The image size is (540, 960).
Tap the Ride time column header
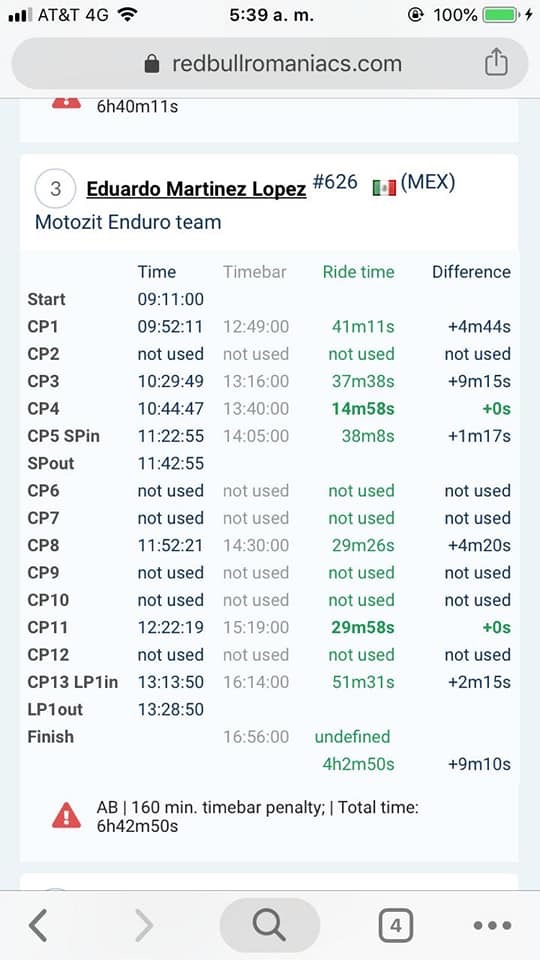(x=358, y=272)
